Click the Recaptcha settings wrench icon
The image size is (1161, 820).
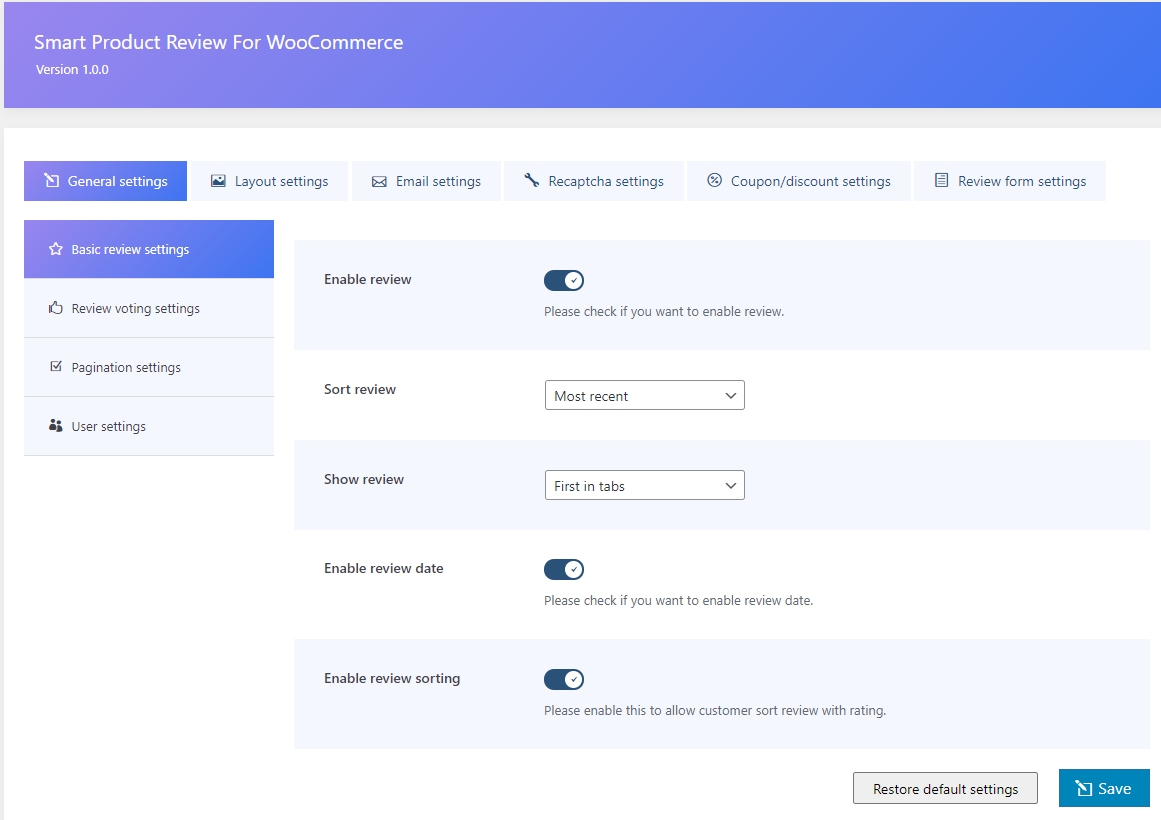[x=532, y=180]
